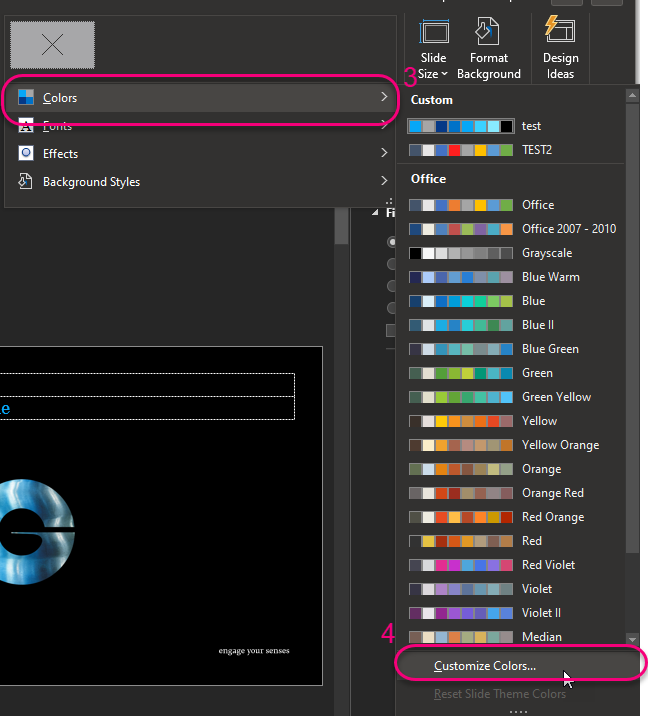Click the color list scroll down arrow
648x716 pixels.
(632, 639)
